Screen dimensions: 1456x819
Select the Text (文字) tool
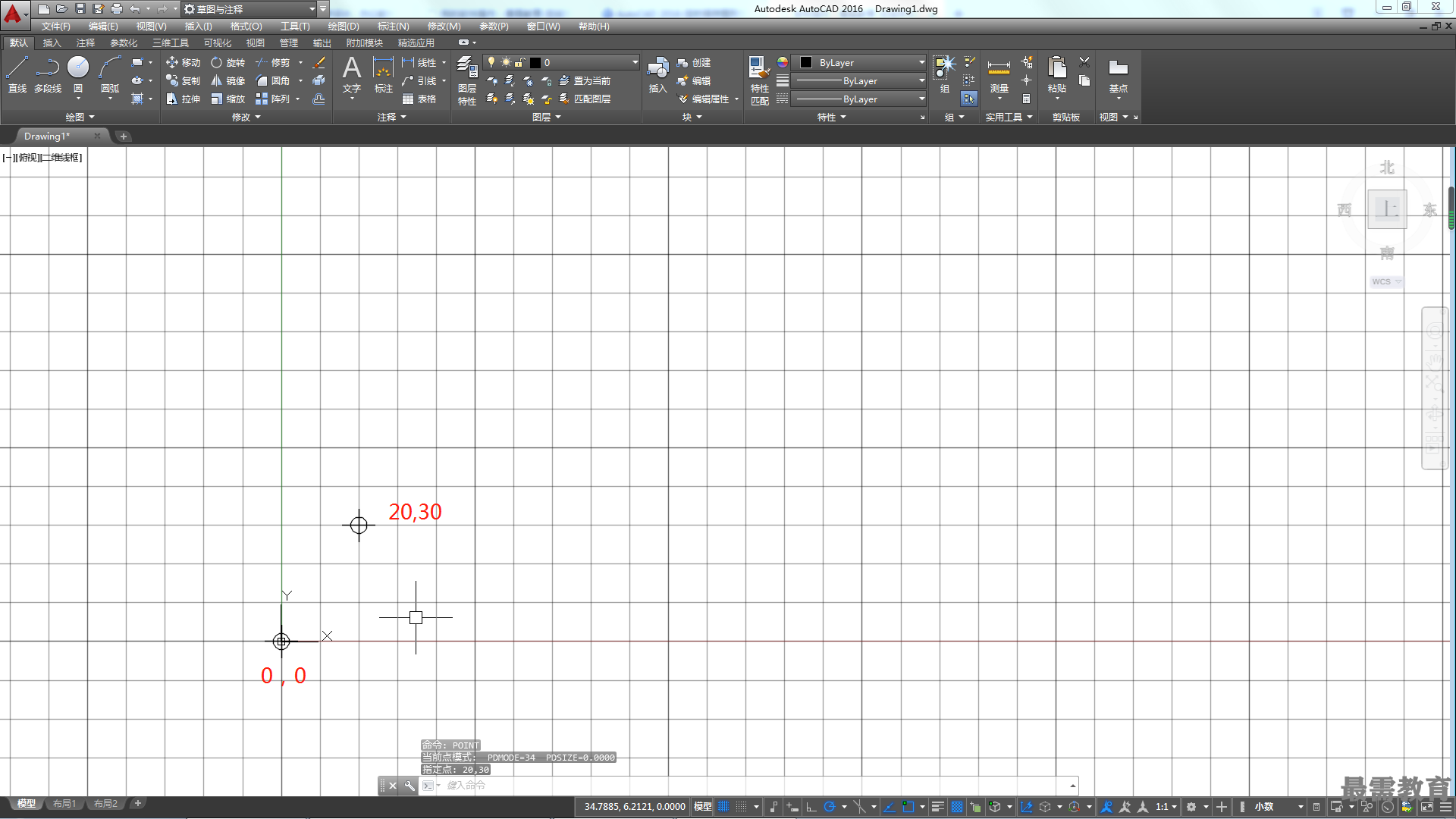coord(352,74)
